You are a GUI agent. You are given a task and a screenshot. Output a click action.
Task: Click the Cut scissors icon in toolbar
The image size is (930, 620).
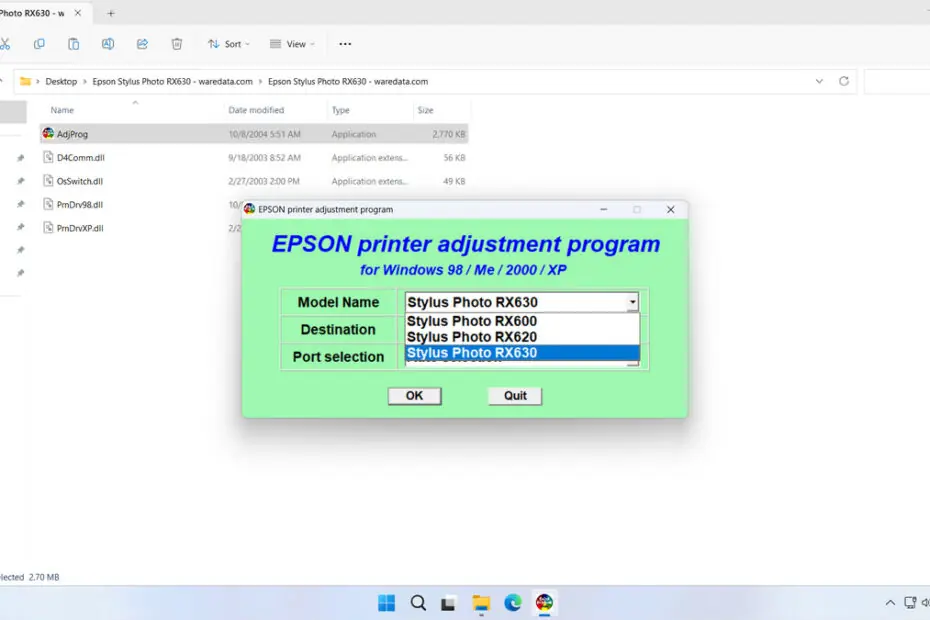tap(5, 44)
